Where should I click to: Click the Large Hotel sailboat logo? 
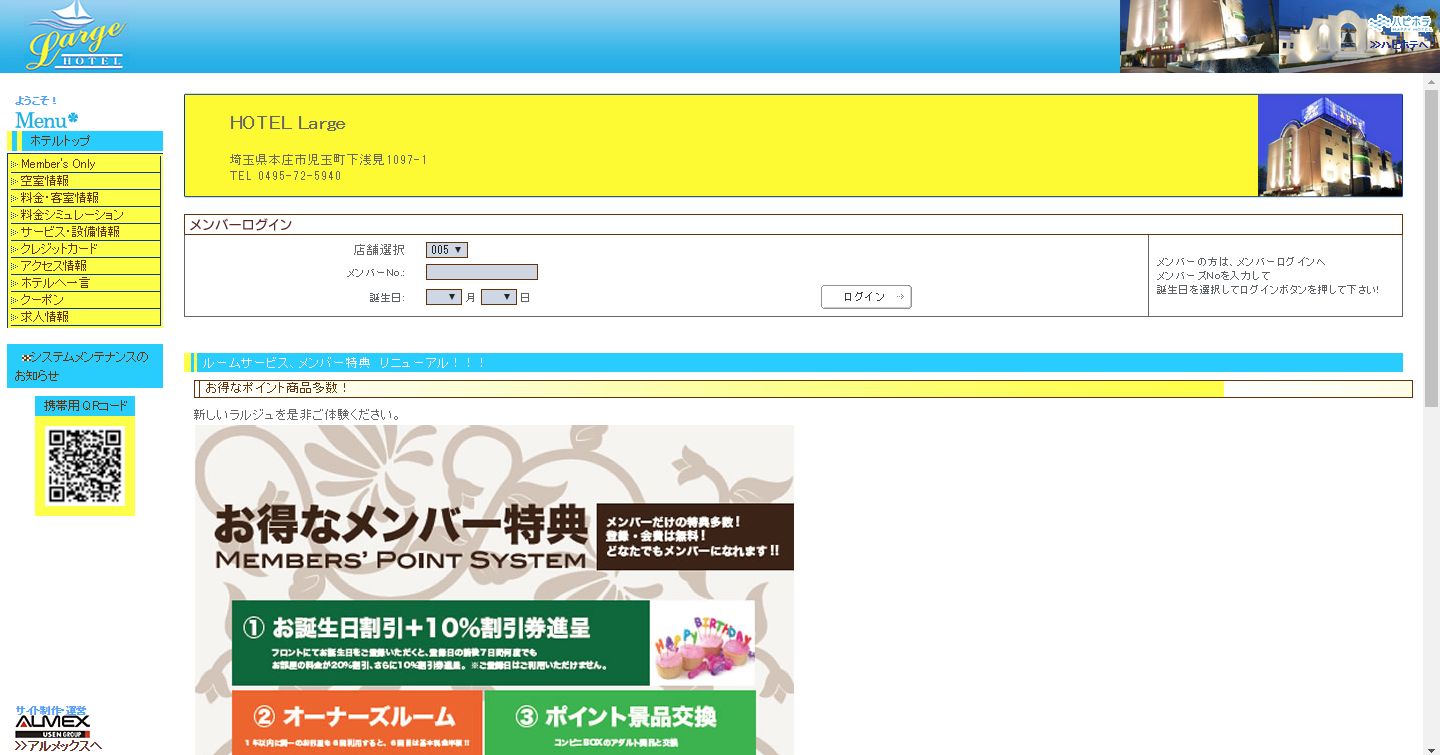click(x=75, y=36)
